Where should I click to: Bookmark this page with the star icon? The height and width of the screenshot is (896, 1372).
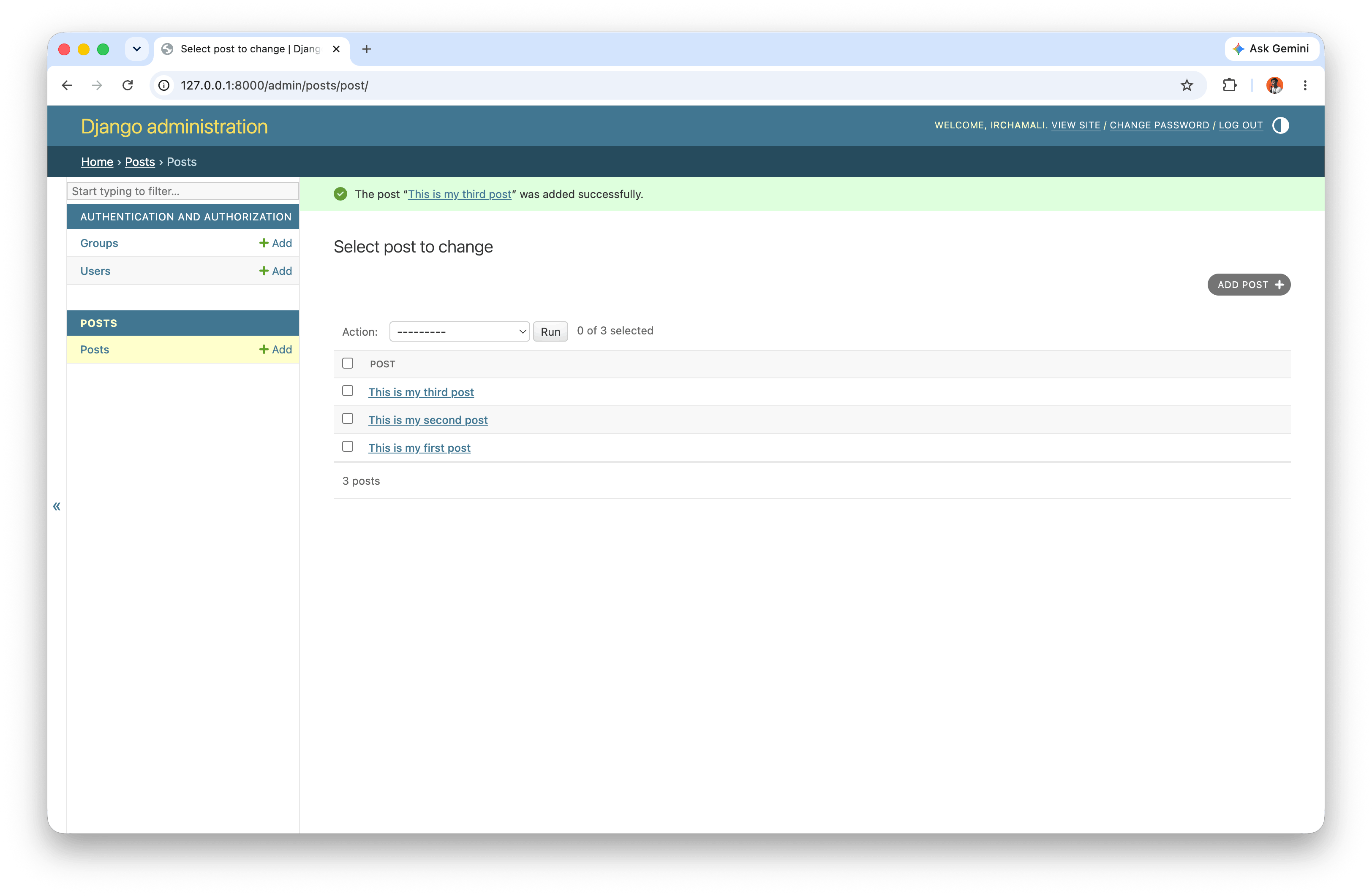pos(1187,85)
